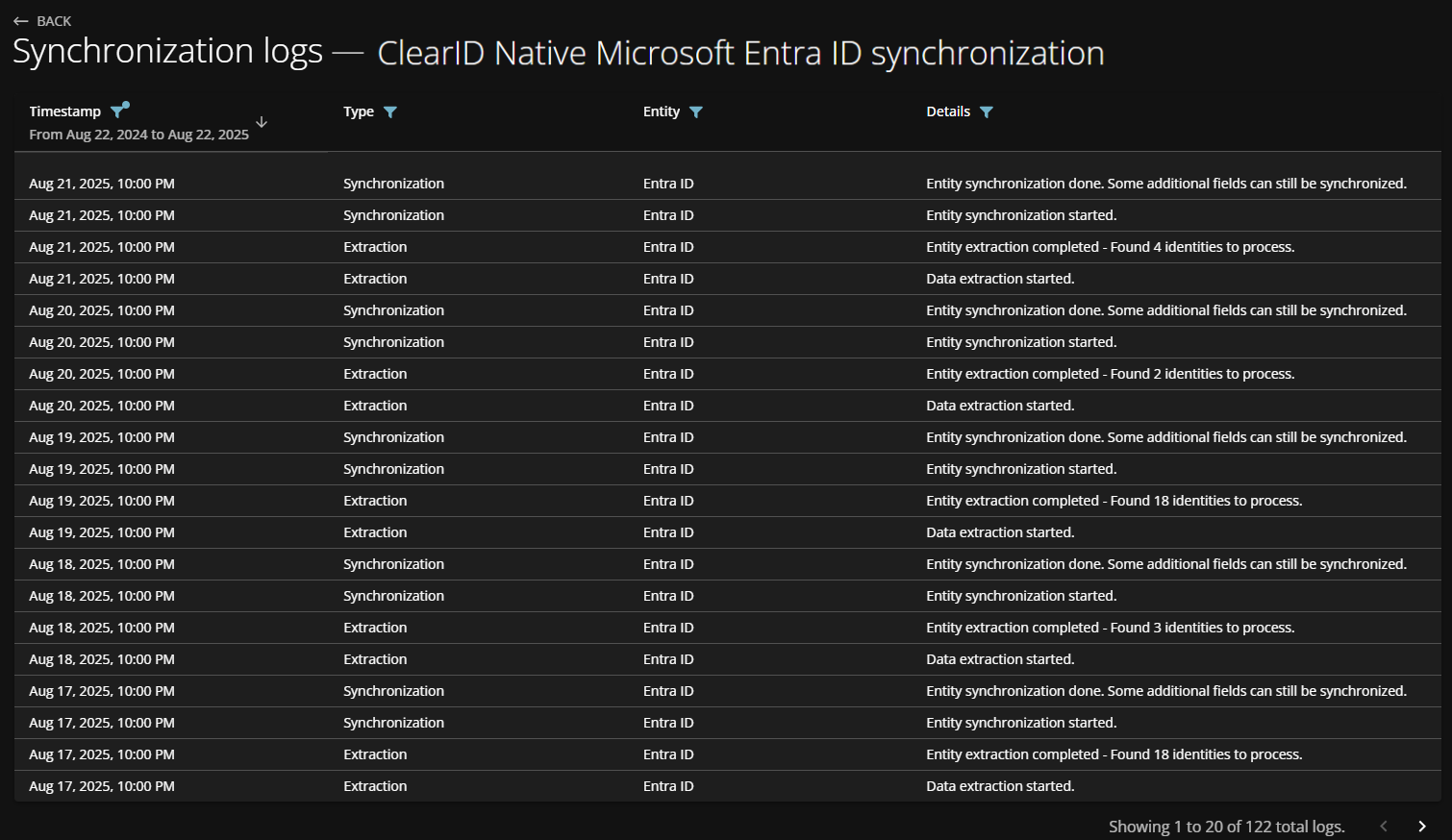Open the Details column filter
The height and width of the screenshot is (840, 1452).
987,112
